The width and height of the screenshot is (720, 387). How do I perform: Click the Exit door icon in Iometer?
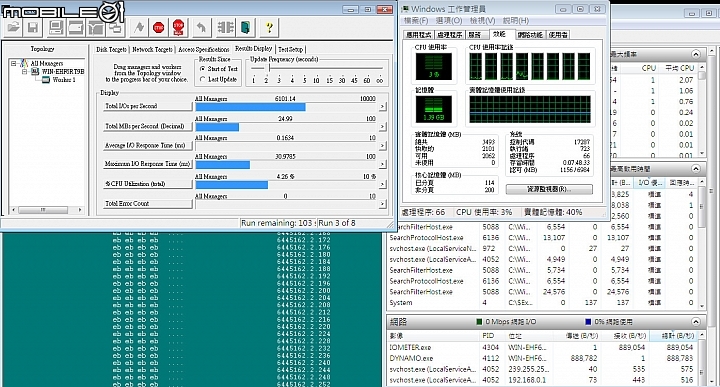246,28
